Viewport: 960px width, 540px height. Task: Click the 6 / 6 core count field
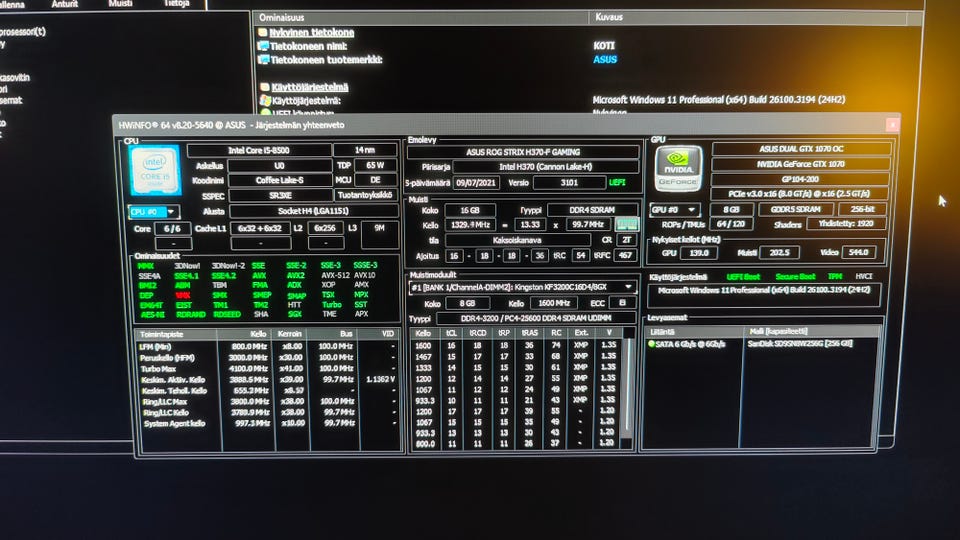pos(172,229)
